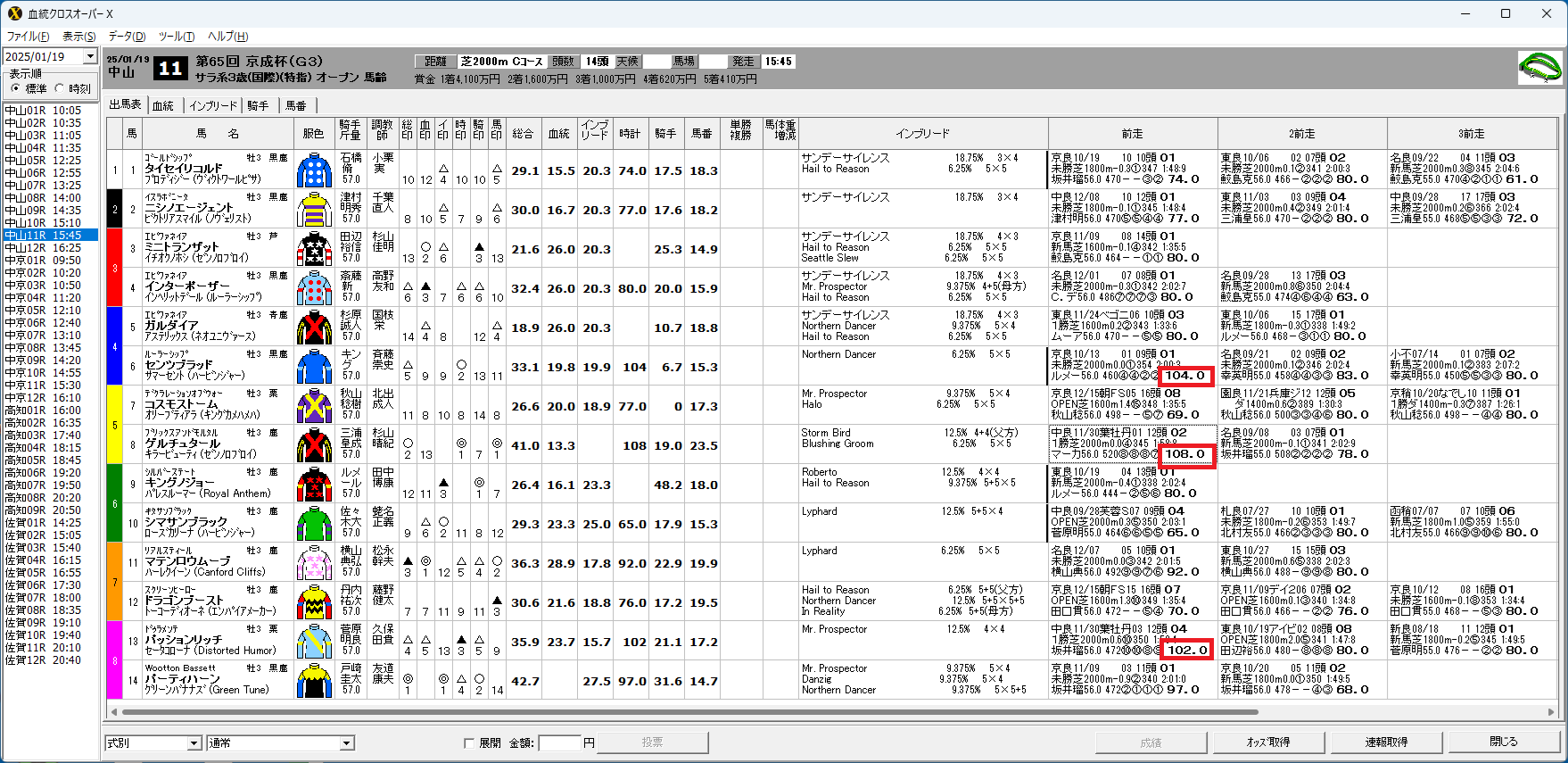1568x763 pixels.
Task: Click horse name パーティハーン
Action: 182,679
